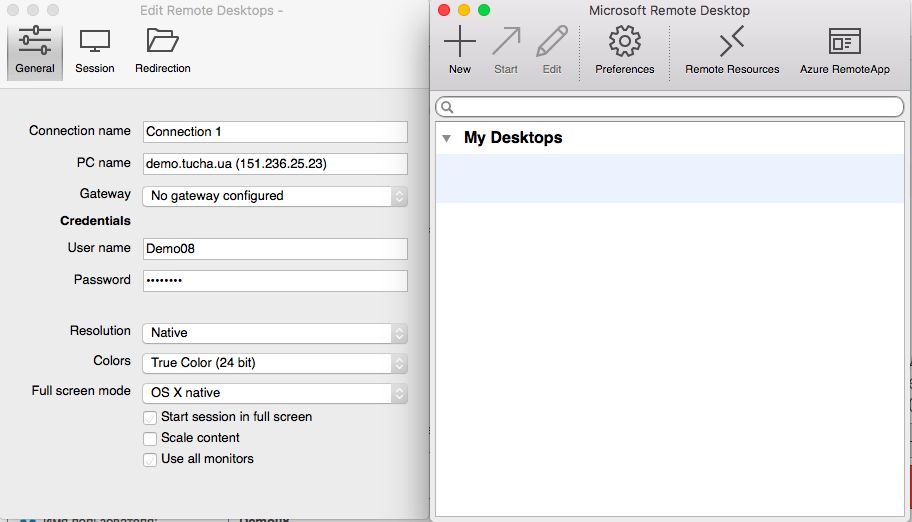The height and width of the screenshot is (522, 912).
Task: Open the Gateway dropdown
Action: click(x=275, y=196)
